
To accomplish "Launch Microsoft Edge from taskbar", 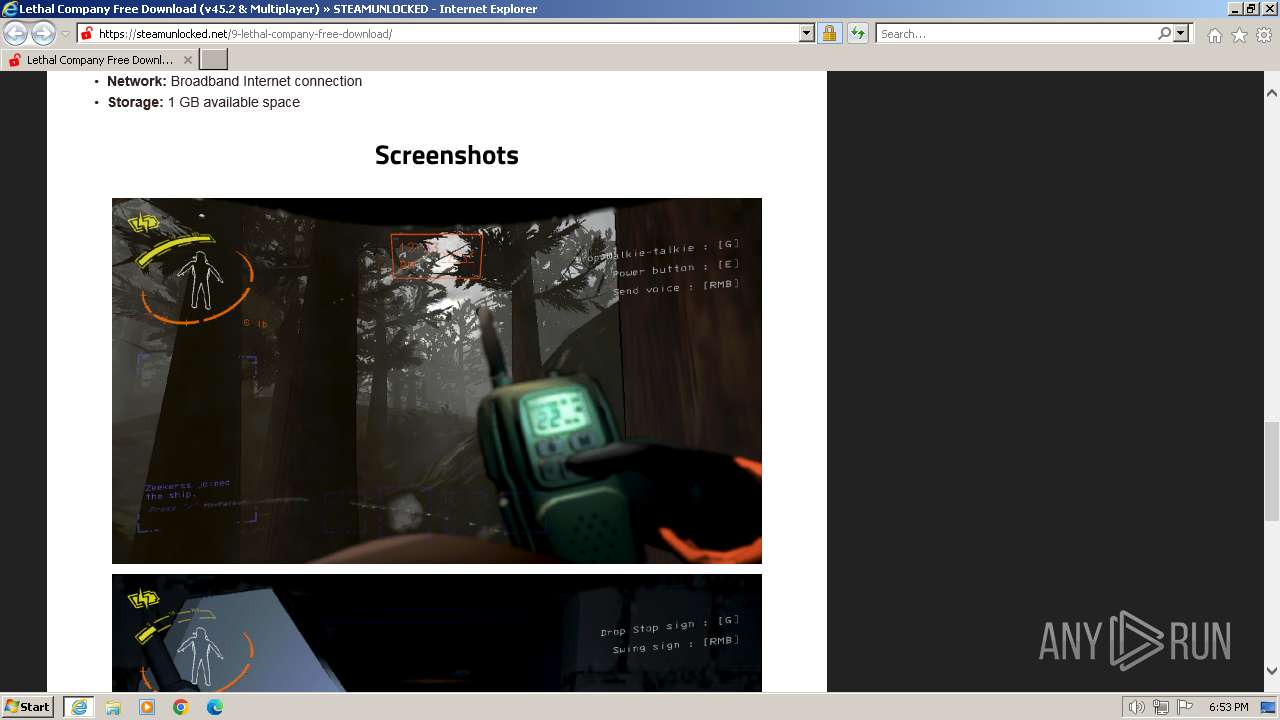I will click(215, 707).
